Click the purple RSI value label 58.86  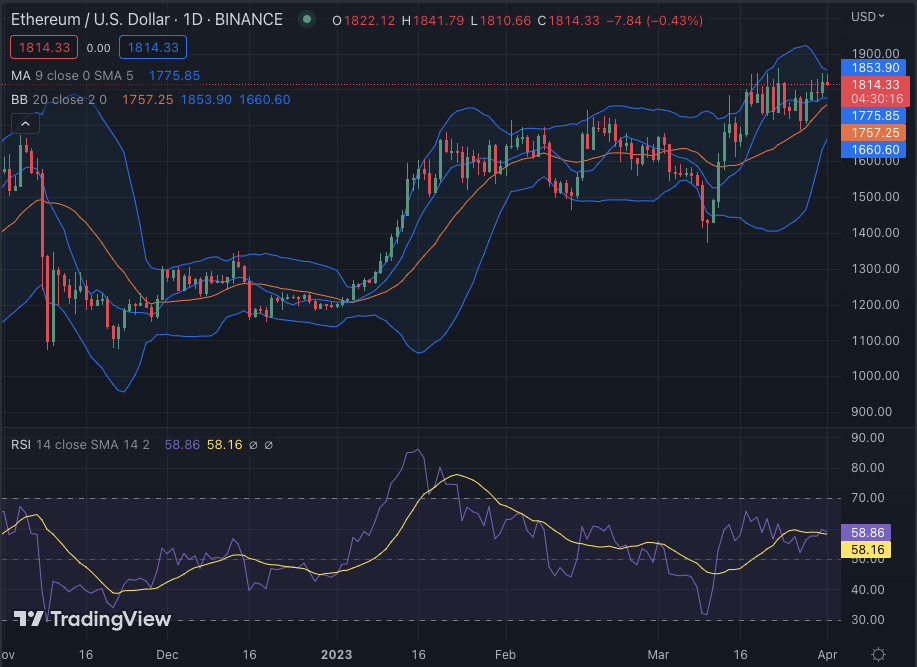pos(867,533)
